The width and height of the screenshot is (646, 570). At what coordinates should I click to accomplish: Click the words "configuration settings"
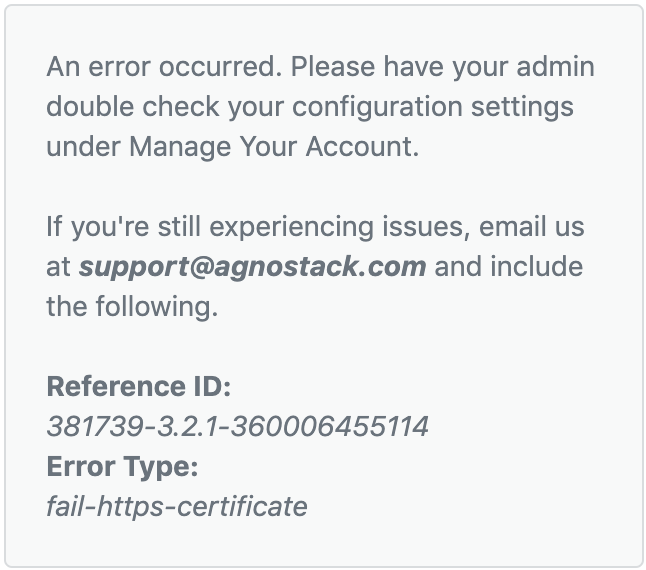point(433,107)
